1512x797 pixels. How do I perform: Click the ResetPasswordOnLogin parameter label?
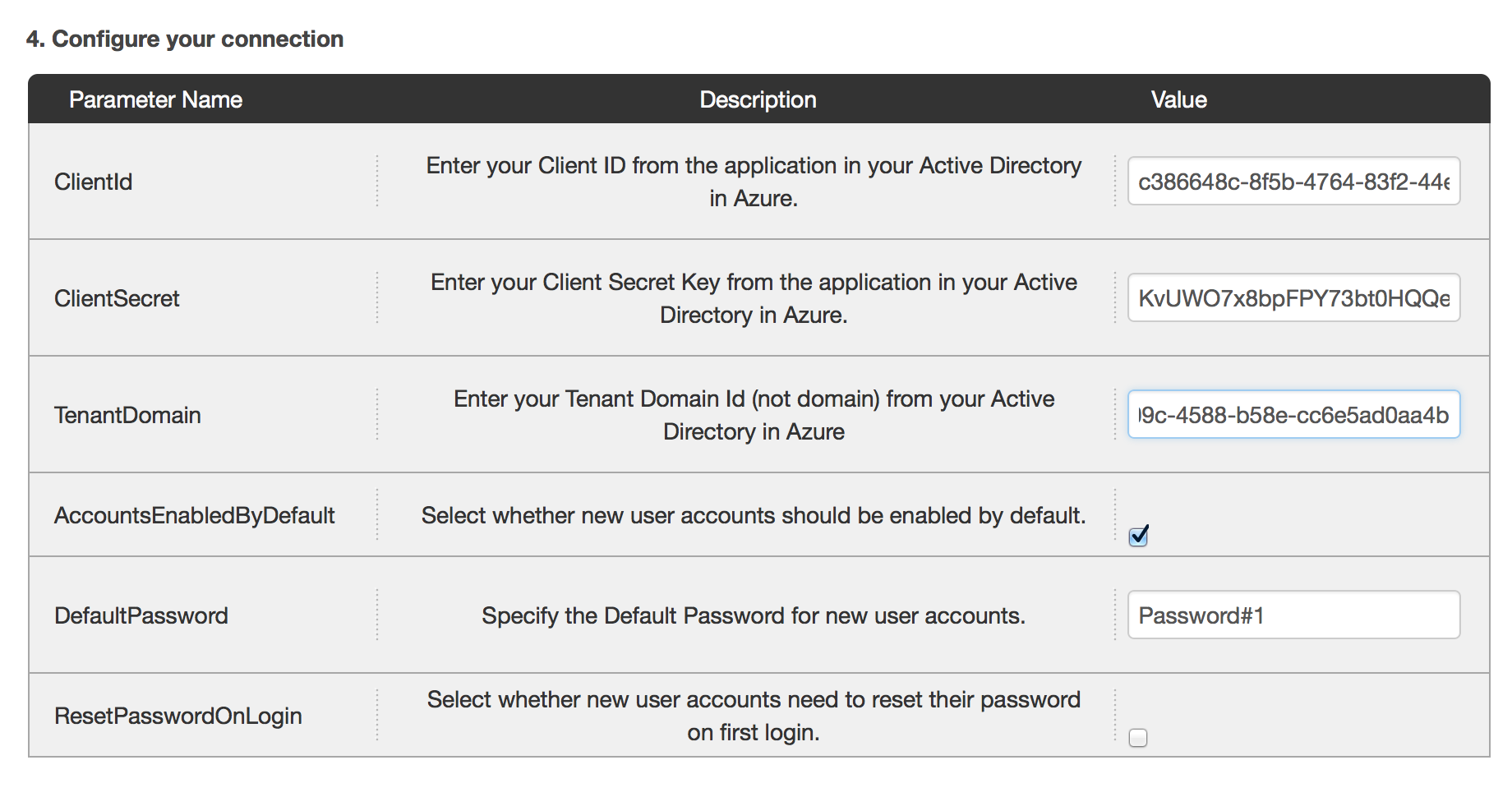177,715
